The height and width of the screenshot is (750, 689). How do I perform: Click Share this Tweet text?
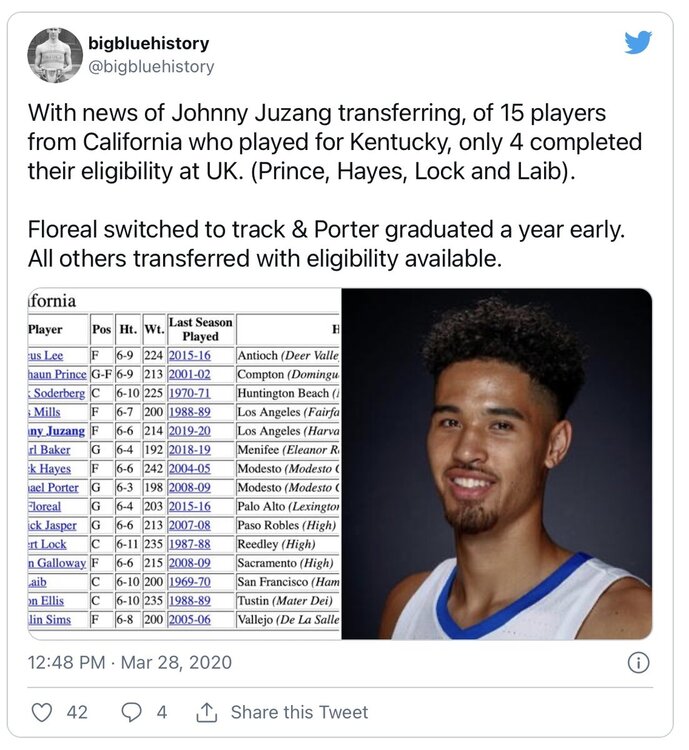pyautogui.click(x=300, y=712)
